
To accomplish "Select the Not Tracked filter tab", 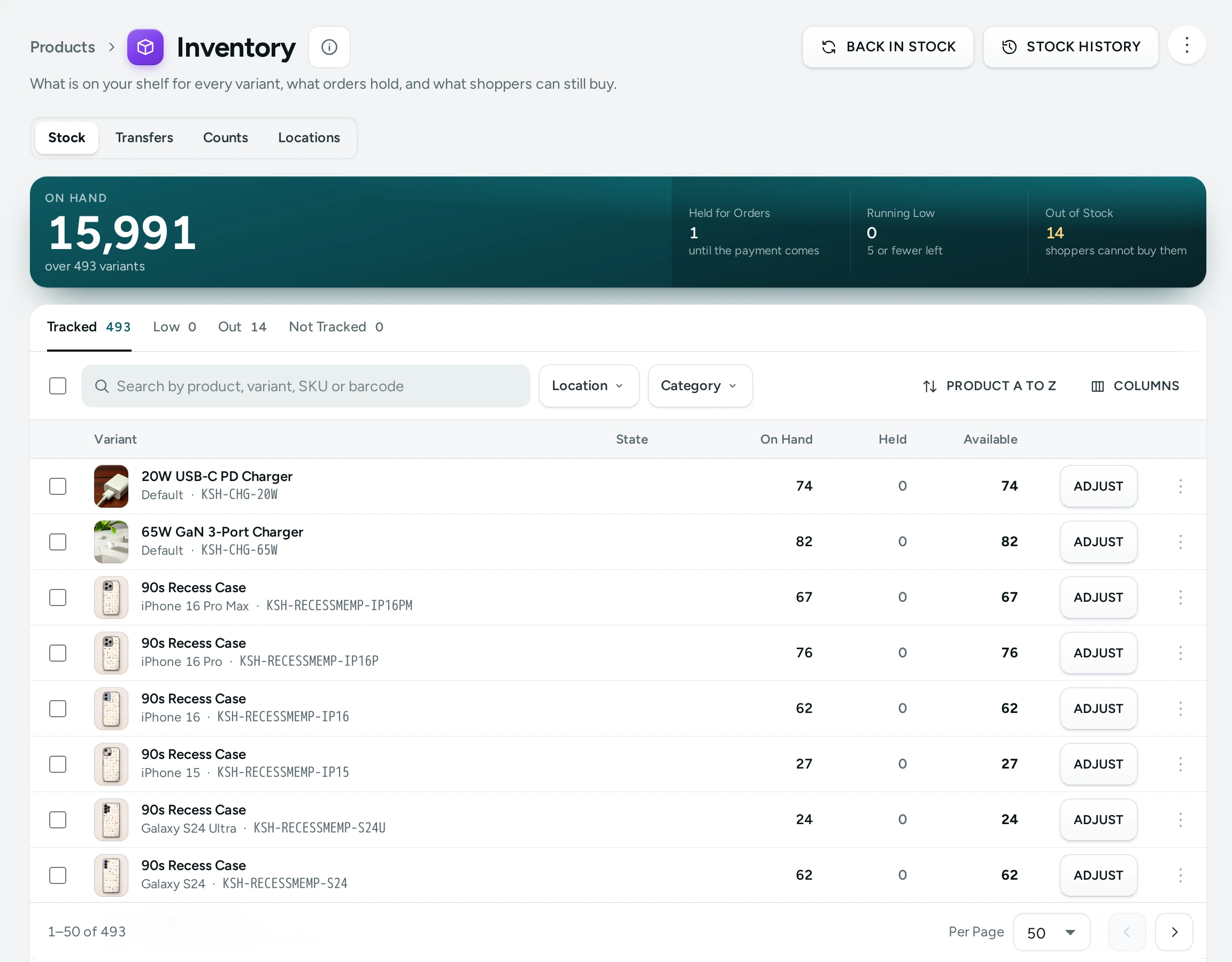I will 336,327.
